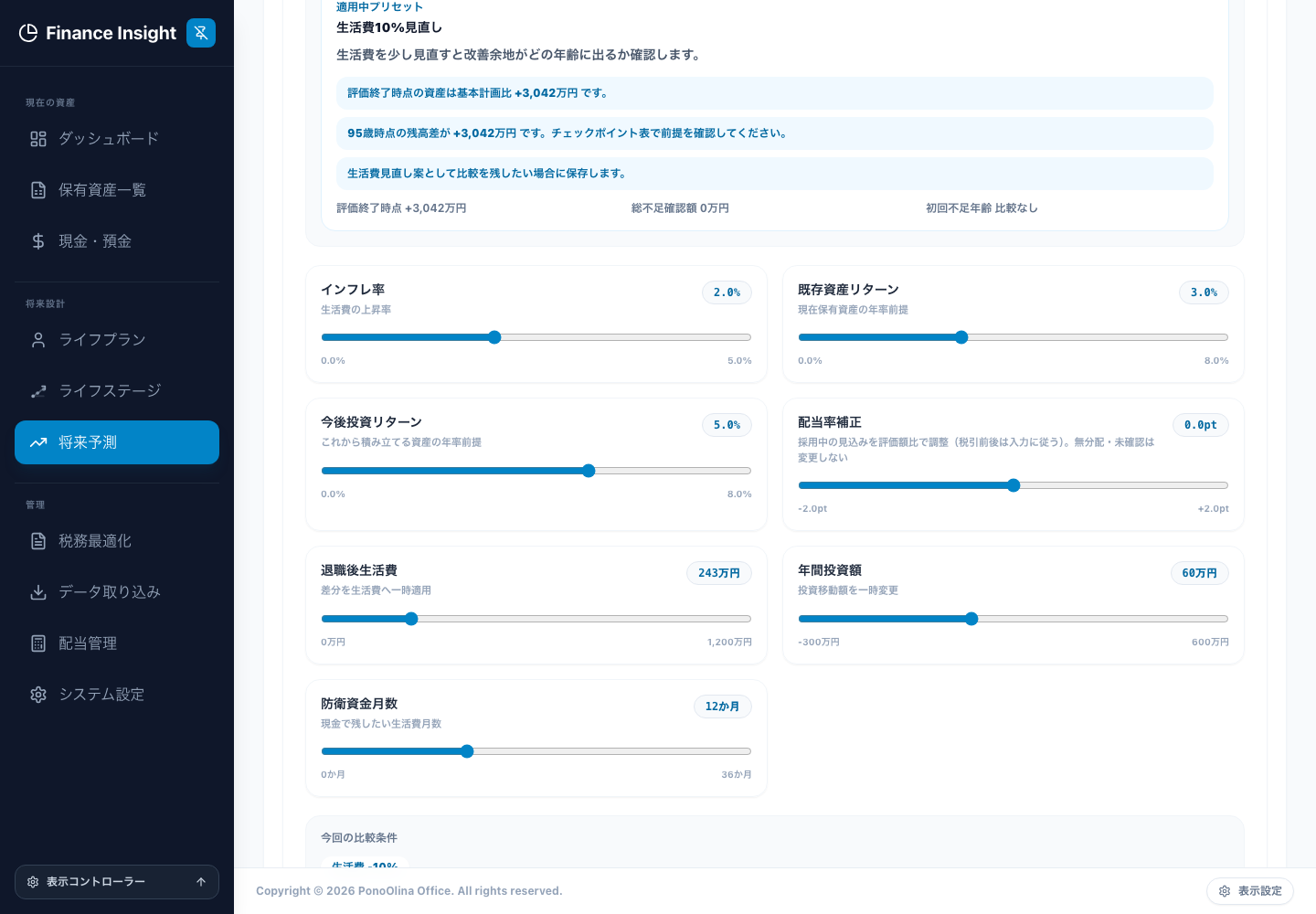Click the 防衛資金月数 slider handle

[x=467, y=751]
